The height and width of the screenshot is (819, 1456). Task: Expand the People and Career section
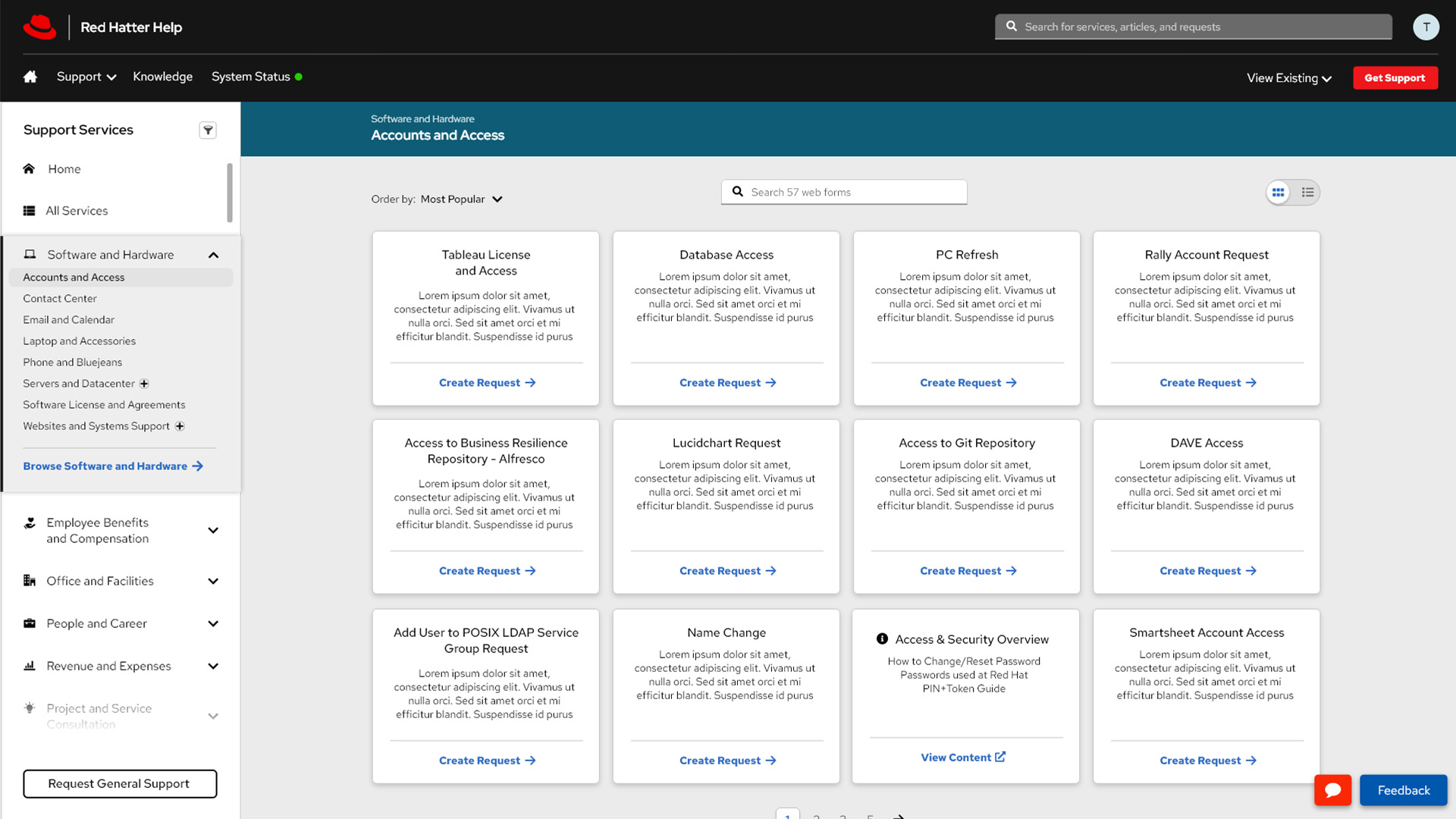[x=213, y=624]
